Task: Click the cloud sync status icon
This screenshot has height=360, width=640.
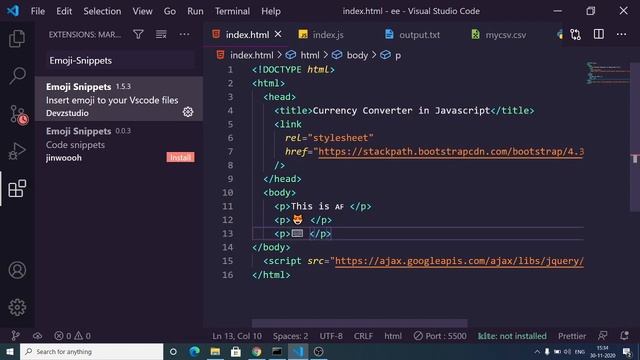Action: (38, 336)
